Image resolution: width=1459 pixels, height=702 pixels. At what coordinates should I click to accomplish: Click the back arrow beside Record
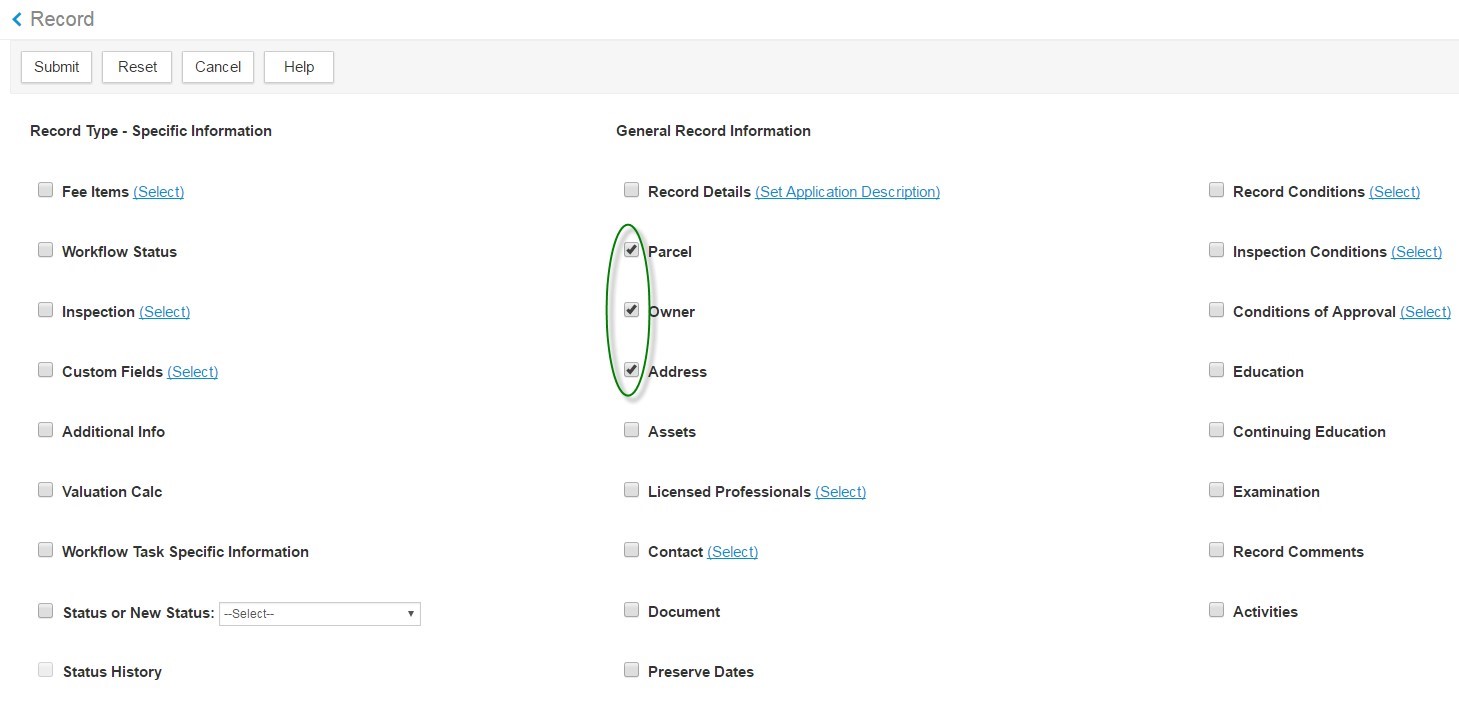pyautogui.click(x=17, y=19)
